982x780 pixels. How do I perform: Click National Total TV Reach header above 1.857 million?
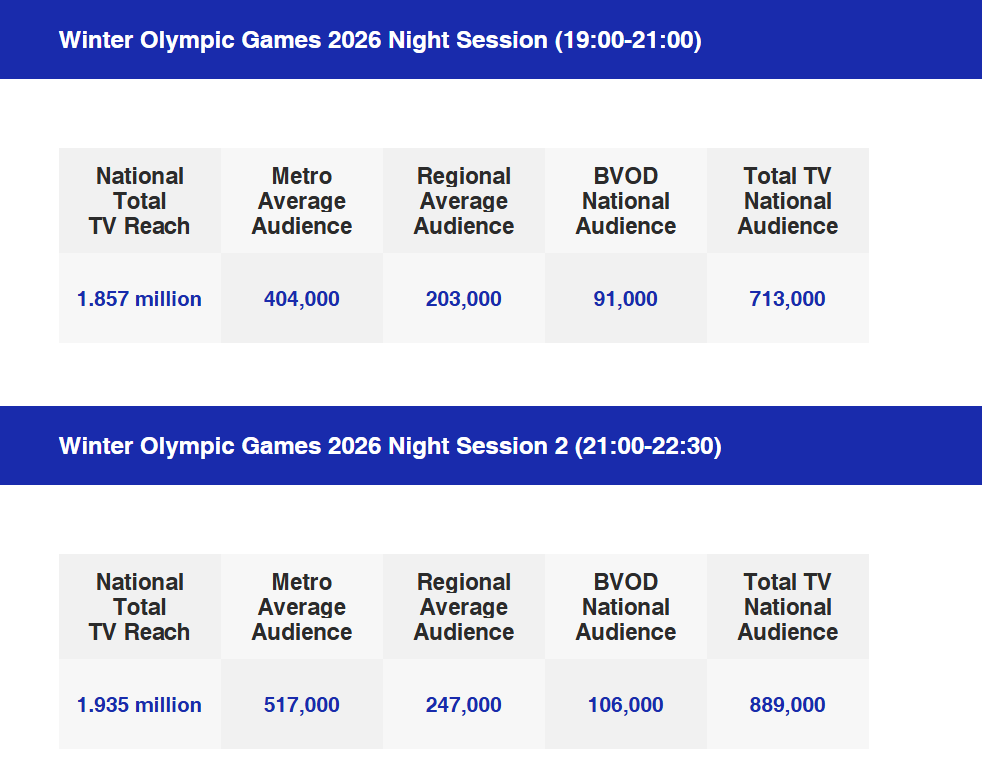[x=140, y=201]
